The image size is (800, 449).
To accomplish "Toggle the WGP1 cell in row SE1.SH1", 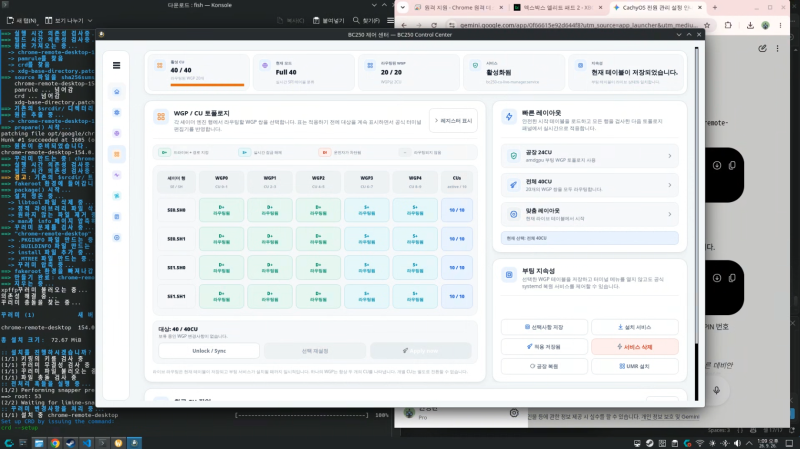I will (270, 296).
